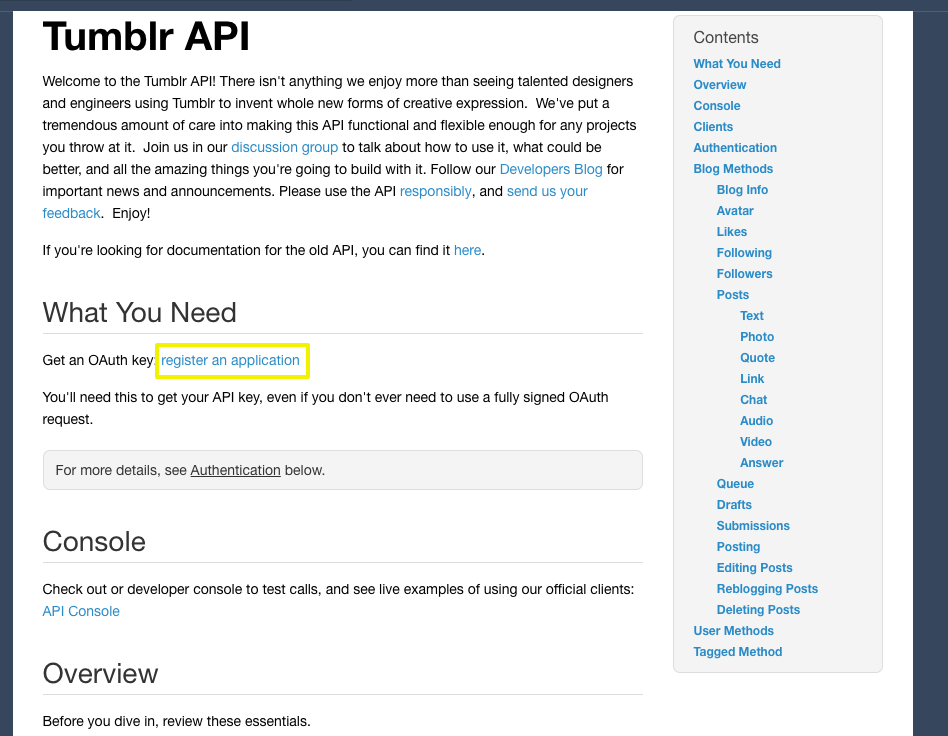Image resolution: width=948 pixels, height=736 pixels.
Task: Open Tagged Method in Contents
Action: point(738,652)
